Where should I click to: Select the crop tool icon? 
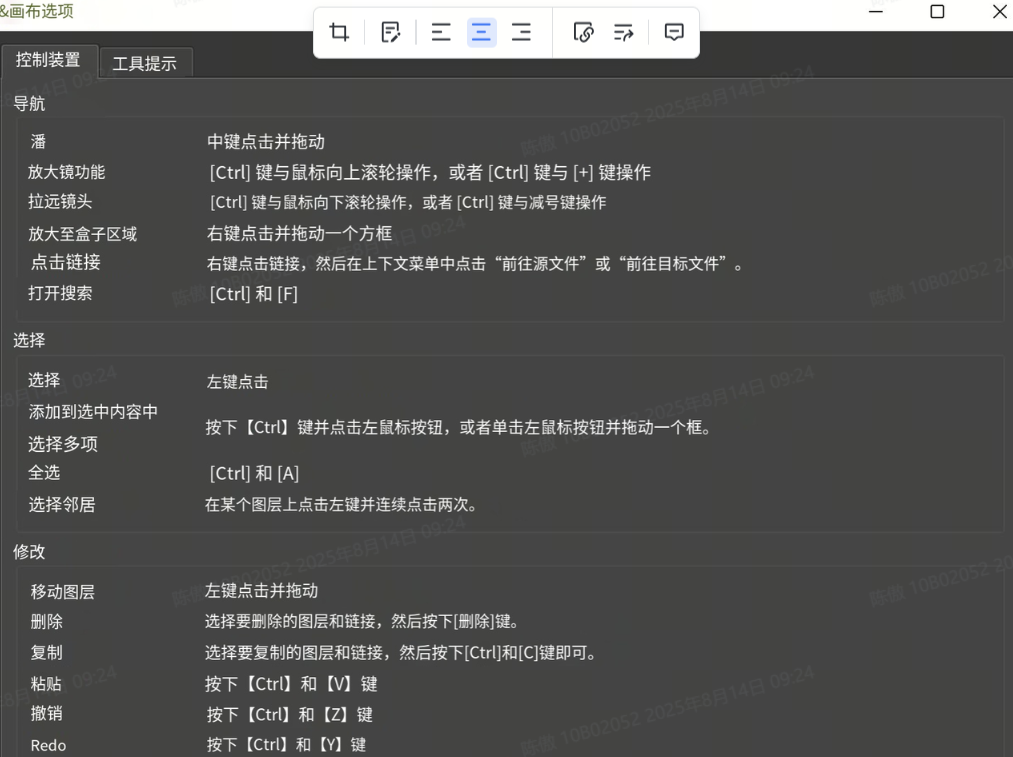[339, 32]
